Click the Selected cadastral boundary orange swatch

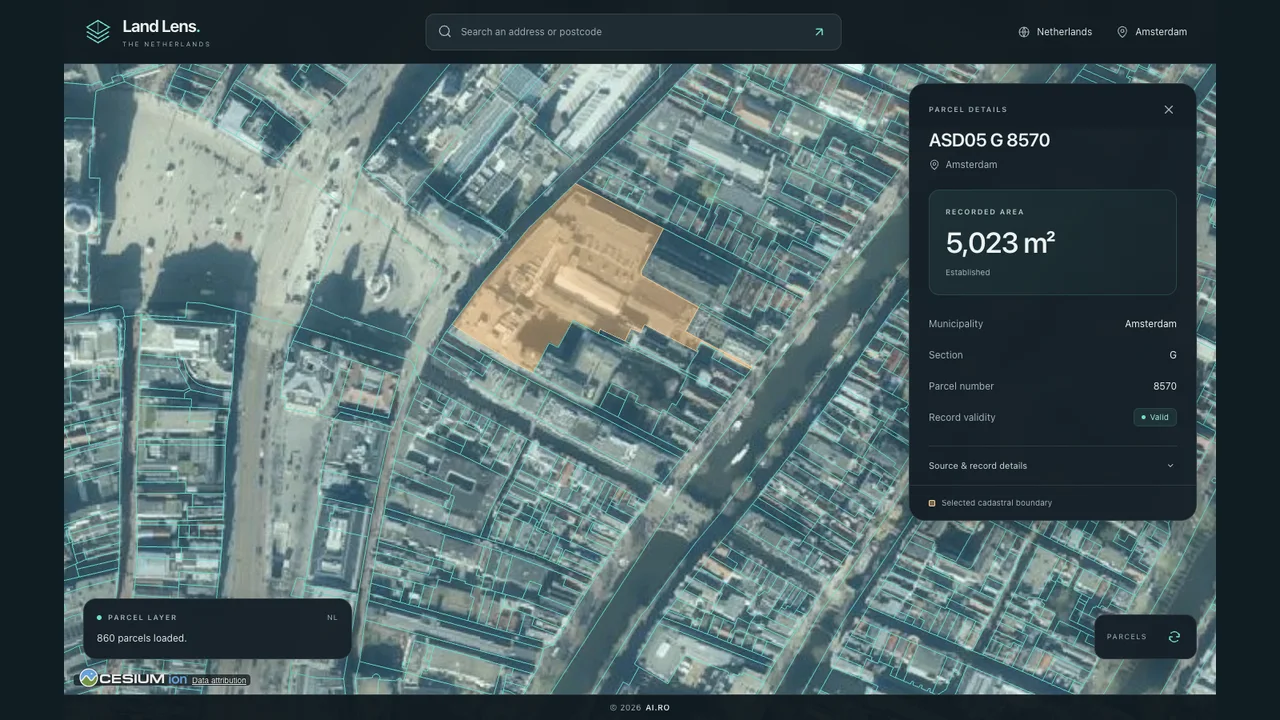coord(932,503)
